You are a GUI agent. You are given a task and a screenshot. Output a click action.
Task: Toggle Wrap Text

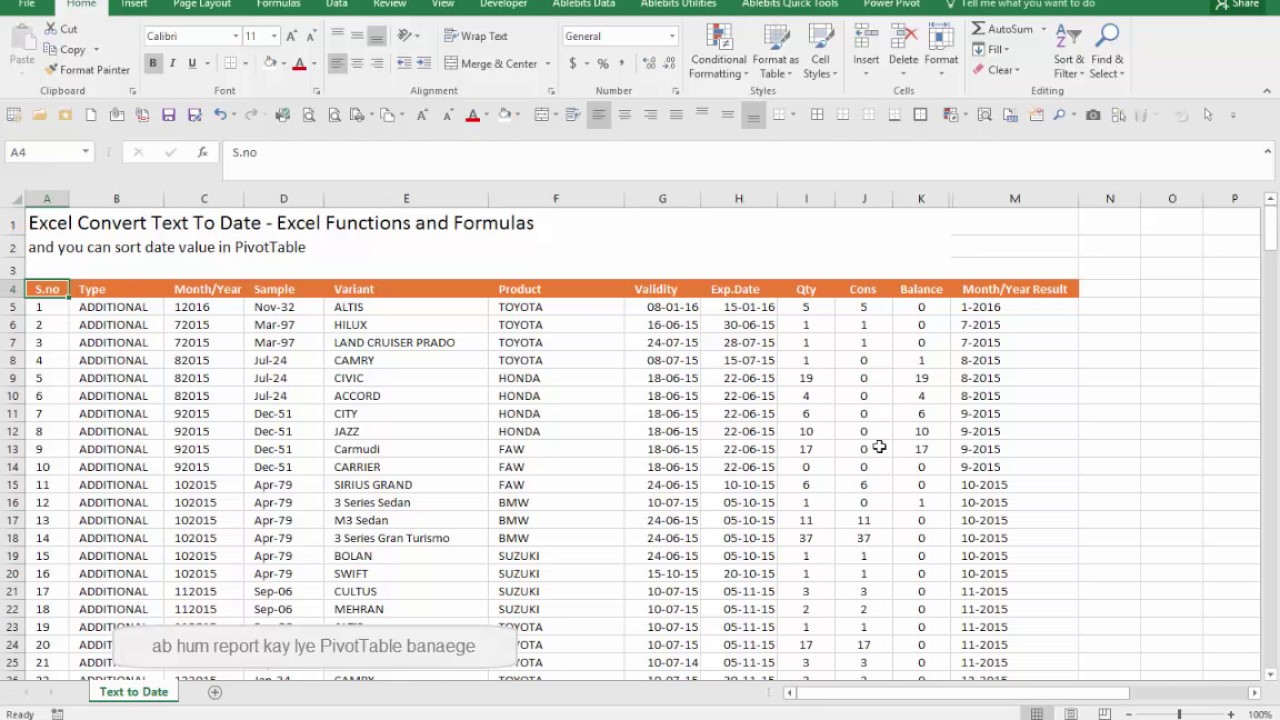[476, 36]
